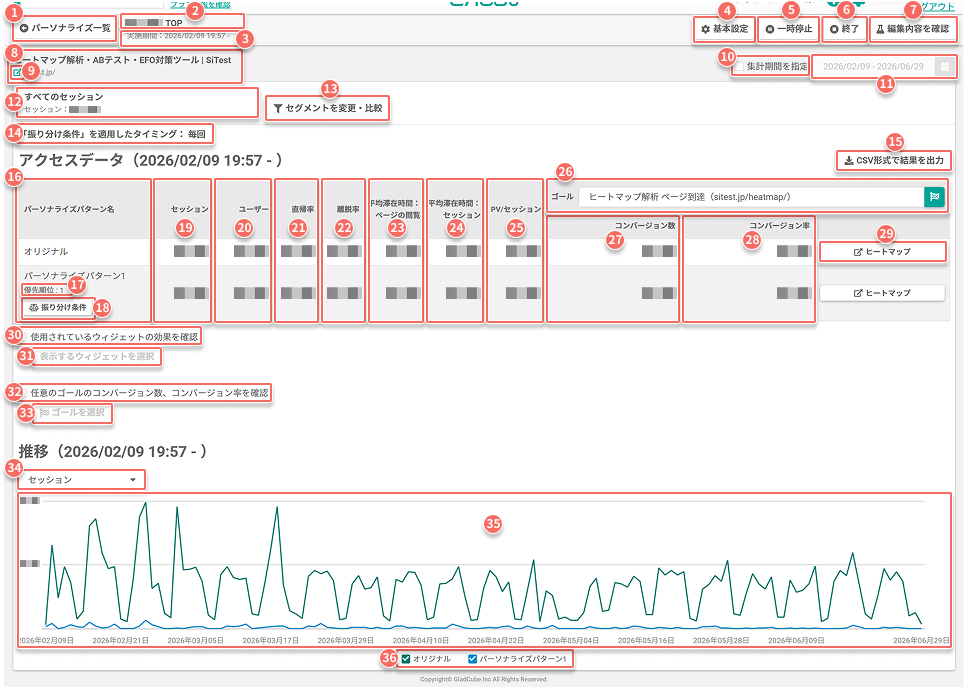Open the calendar icon for date range
This screenshot has height=687, width=964.
(x=945, y=66)
